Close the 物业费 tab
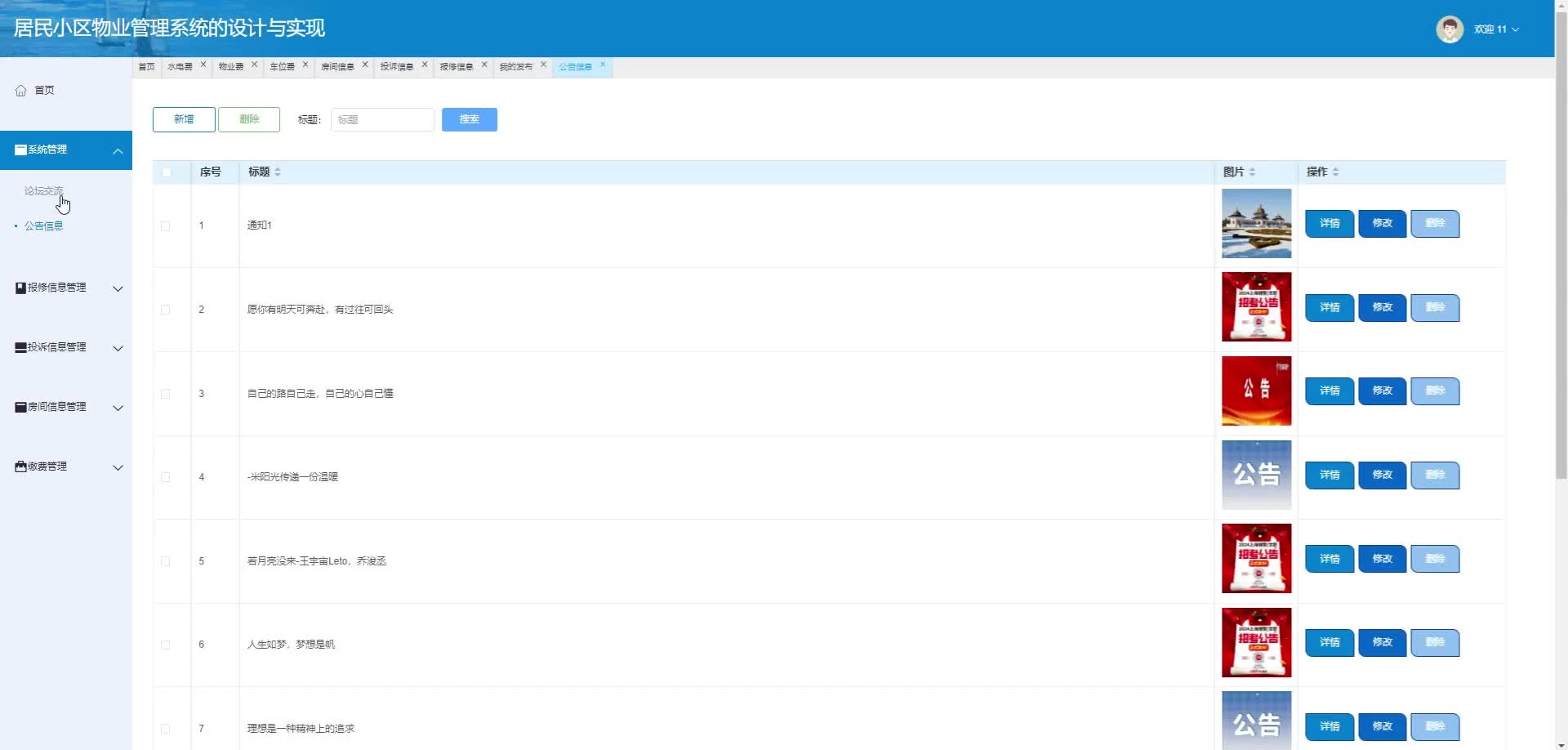 [x=255, y=65]
